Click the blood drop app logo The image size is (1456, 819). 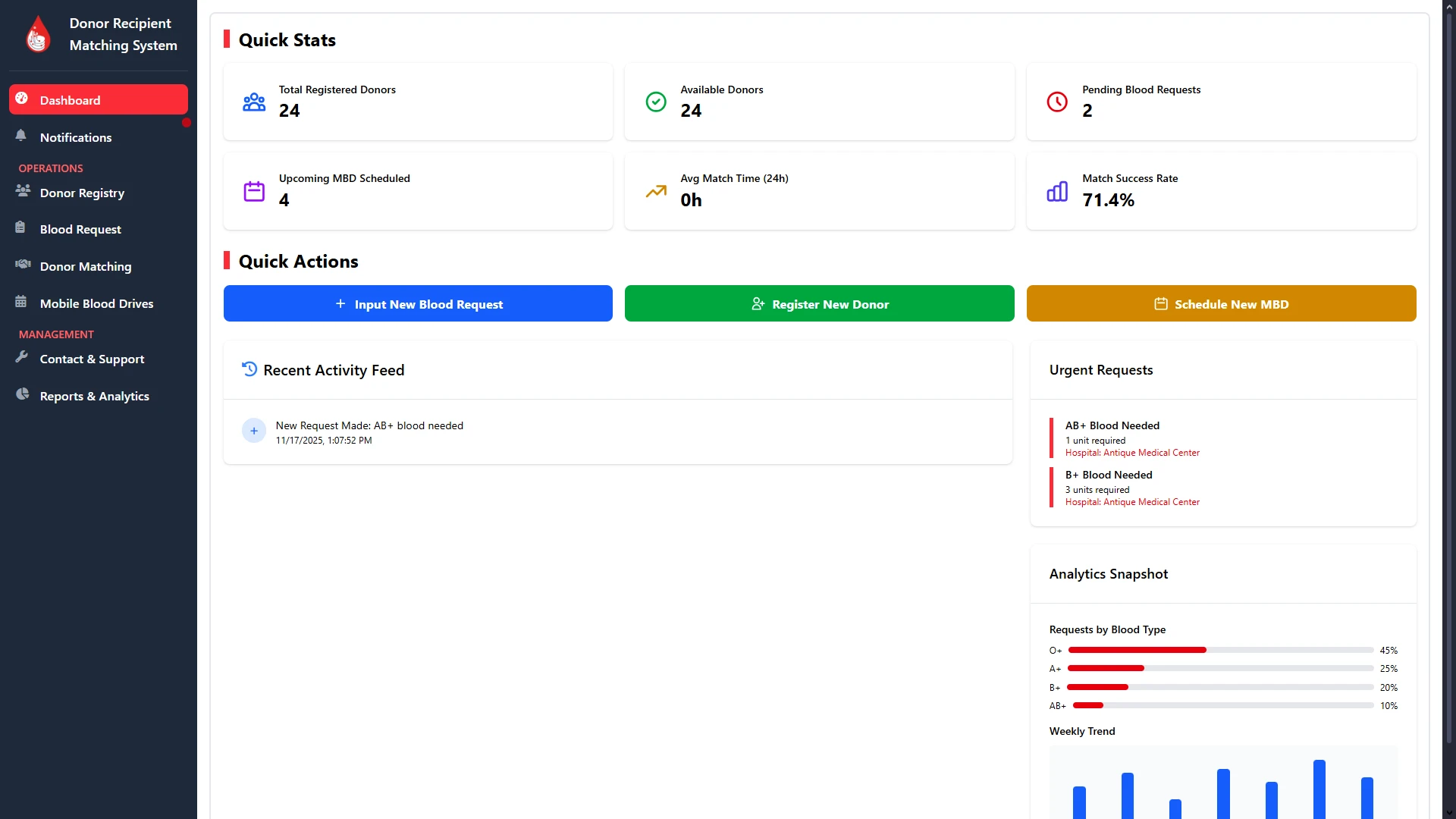tap(38, 34)
